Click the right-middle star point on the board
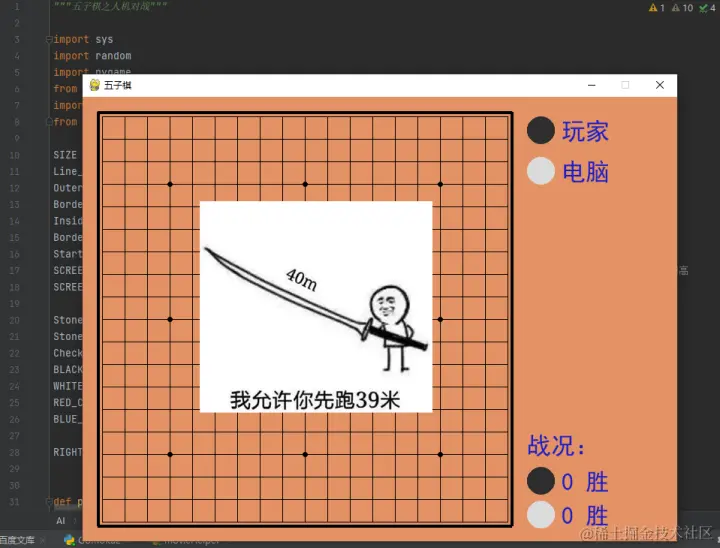Viewport: 720px width, 548px height. 440,319
